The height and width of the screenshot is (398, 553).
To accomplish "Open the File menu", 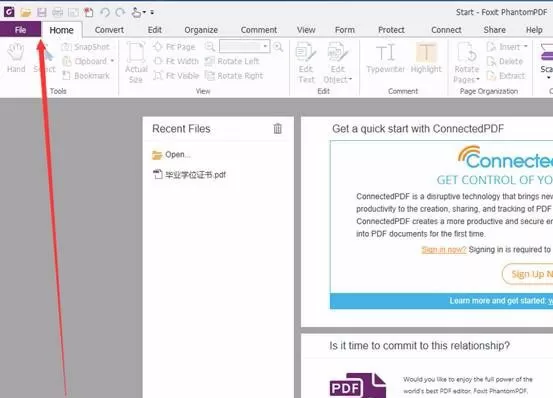I will pos(20,30).
